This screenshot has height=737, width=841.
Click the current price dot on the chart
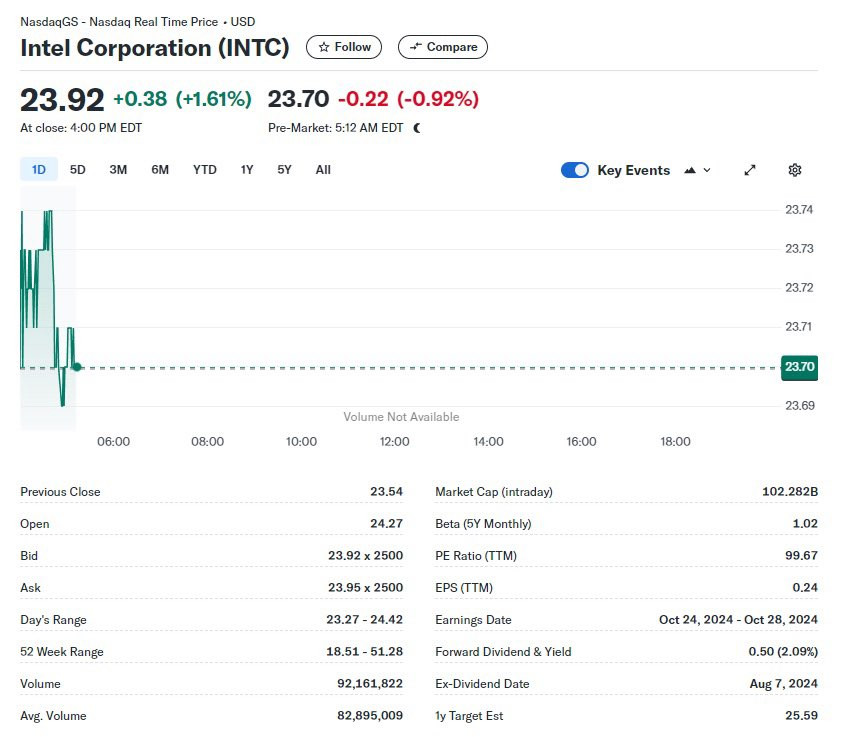click(77, 367)
